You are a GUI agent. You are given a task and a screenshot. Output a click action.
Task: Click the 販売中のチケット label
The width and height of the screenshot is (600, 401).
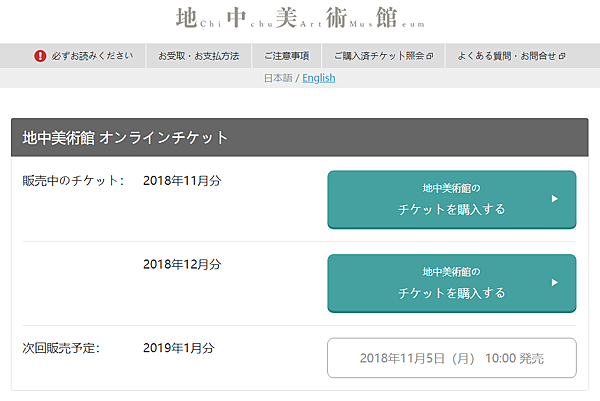72,180
